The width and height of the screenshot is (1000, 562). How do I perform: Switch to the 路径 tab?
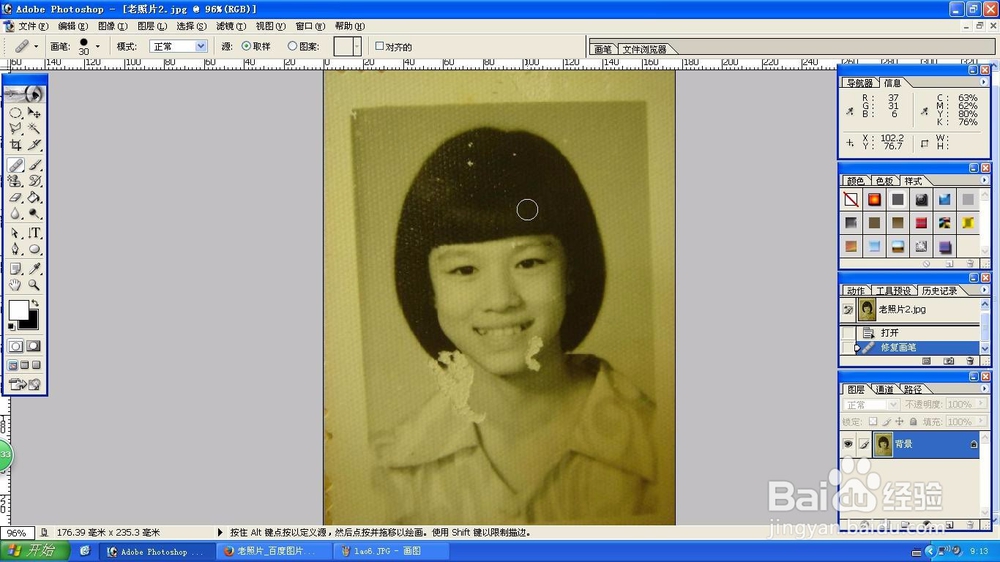(913, 389)
